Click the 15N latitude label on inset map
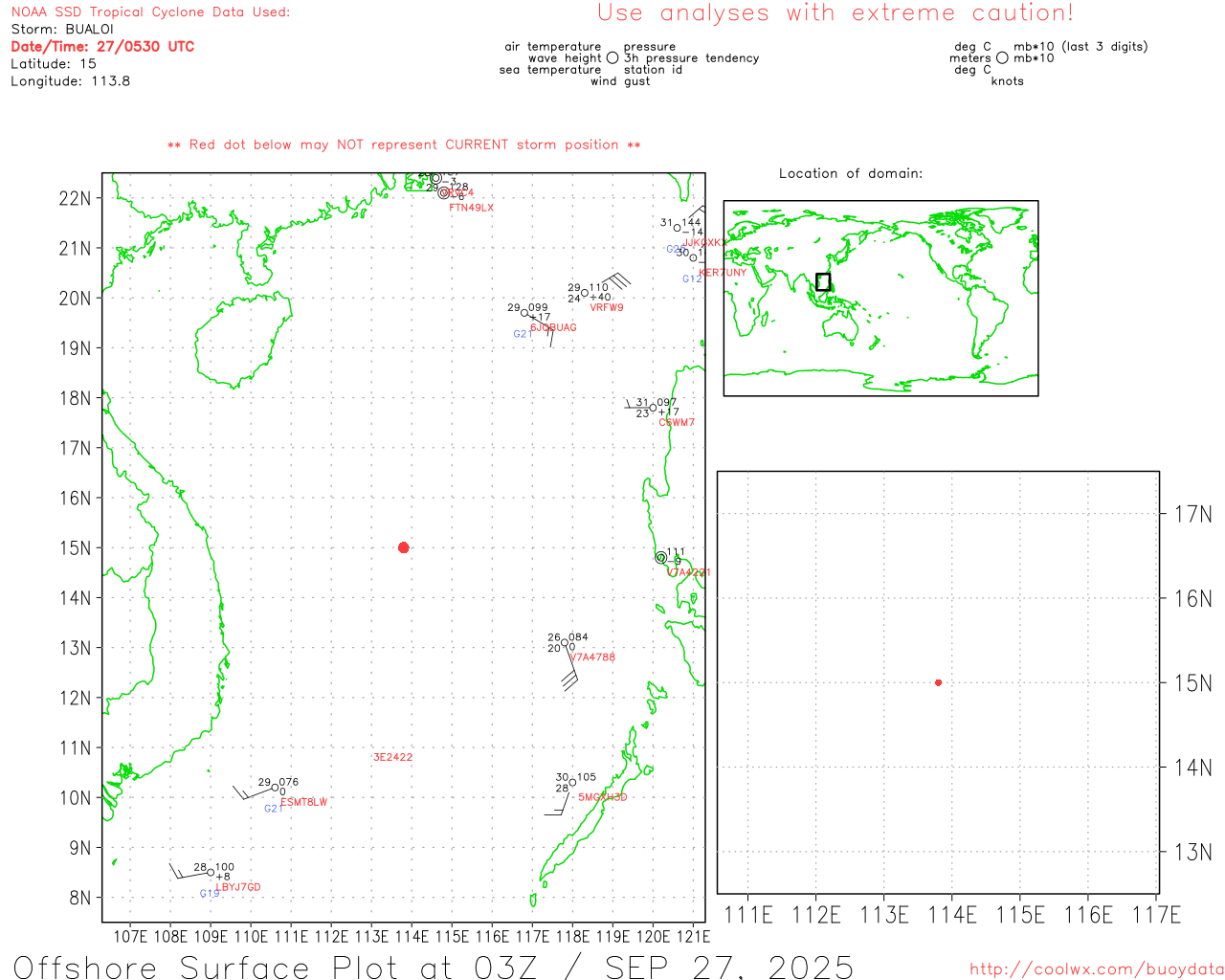The image size is (1225, 980). point(1192,683)
